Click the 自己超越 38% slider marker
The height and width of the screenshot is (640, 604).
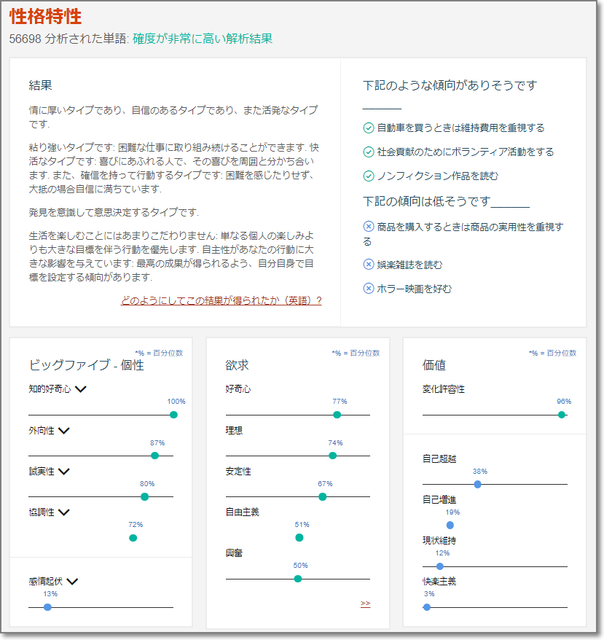click(478, 484)
